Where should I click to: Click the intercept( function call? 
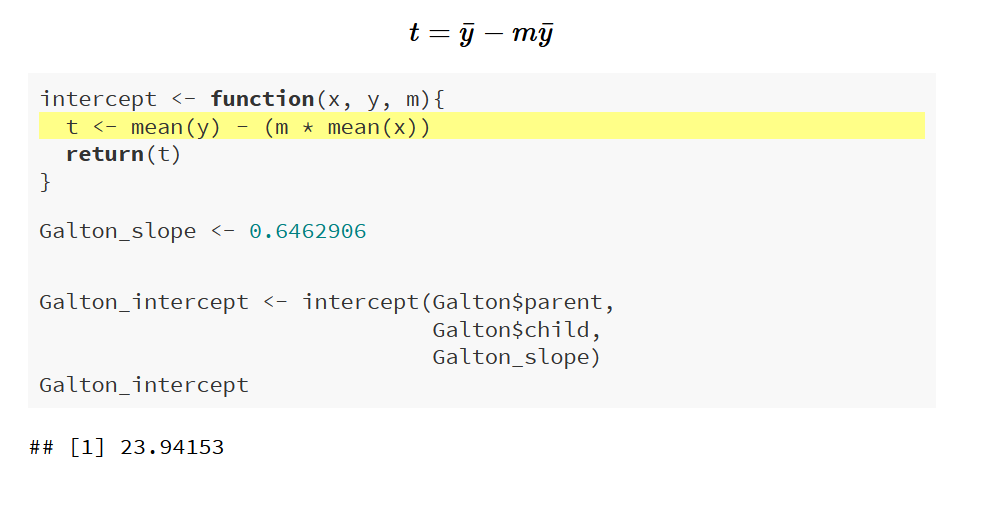pyautogui.click(x=366, y=302)
